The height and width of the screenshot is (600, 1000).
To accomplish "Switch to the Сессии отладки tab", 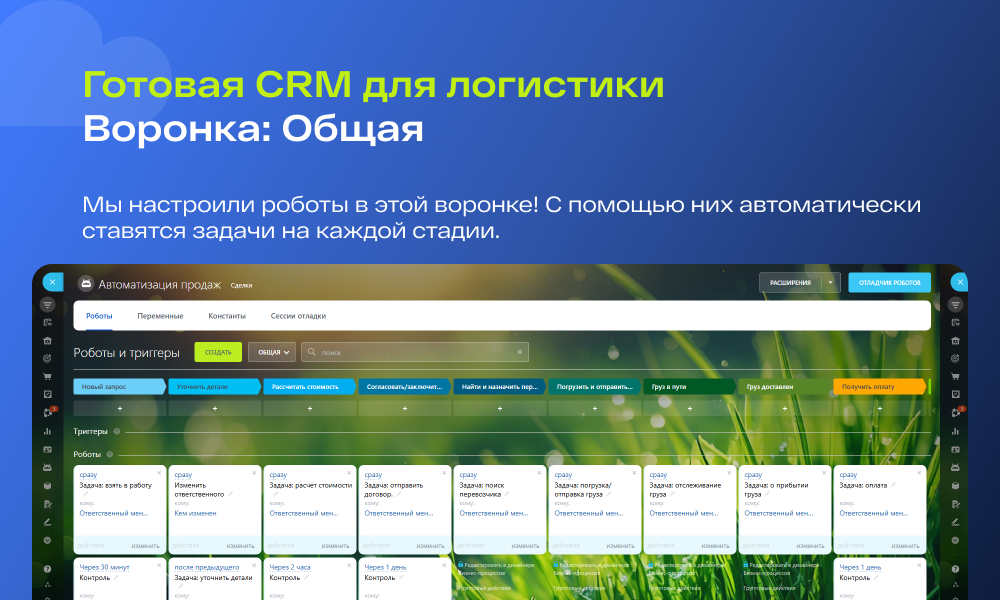I will coord(298,316).
